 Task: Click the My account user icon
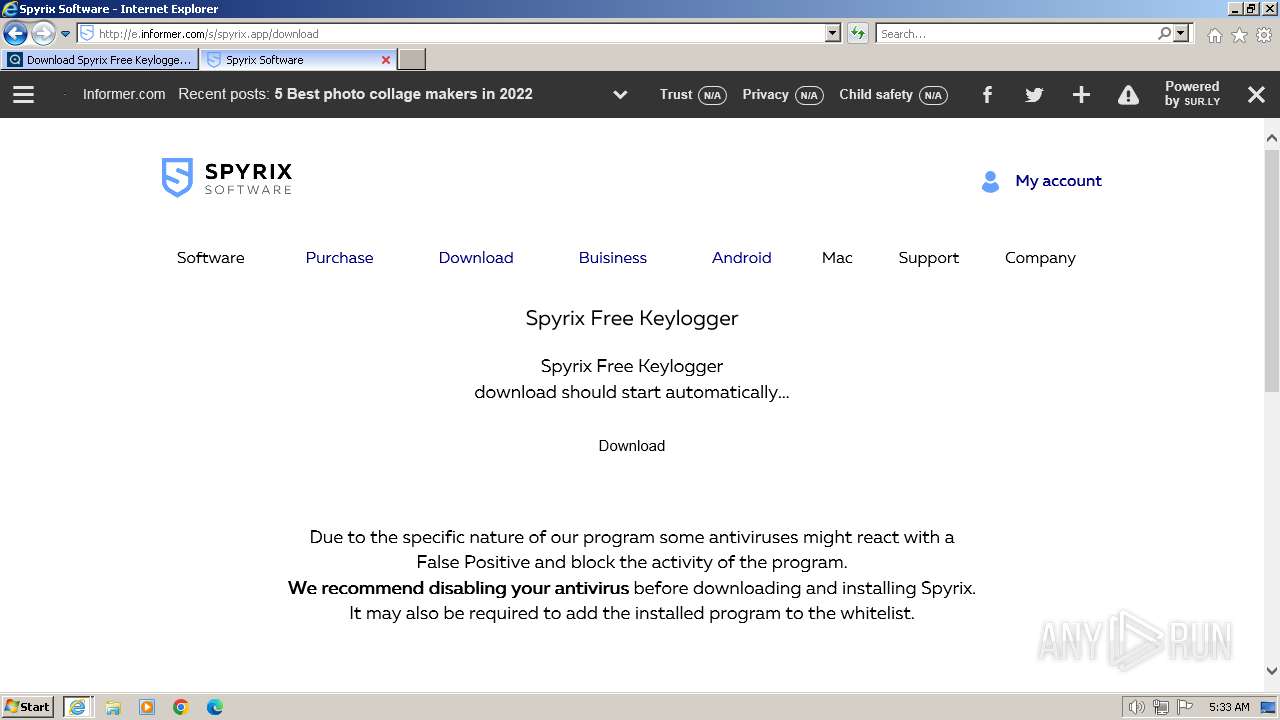click(990, 181)
